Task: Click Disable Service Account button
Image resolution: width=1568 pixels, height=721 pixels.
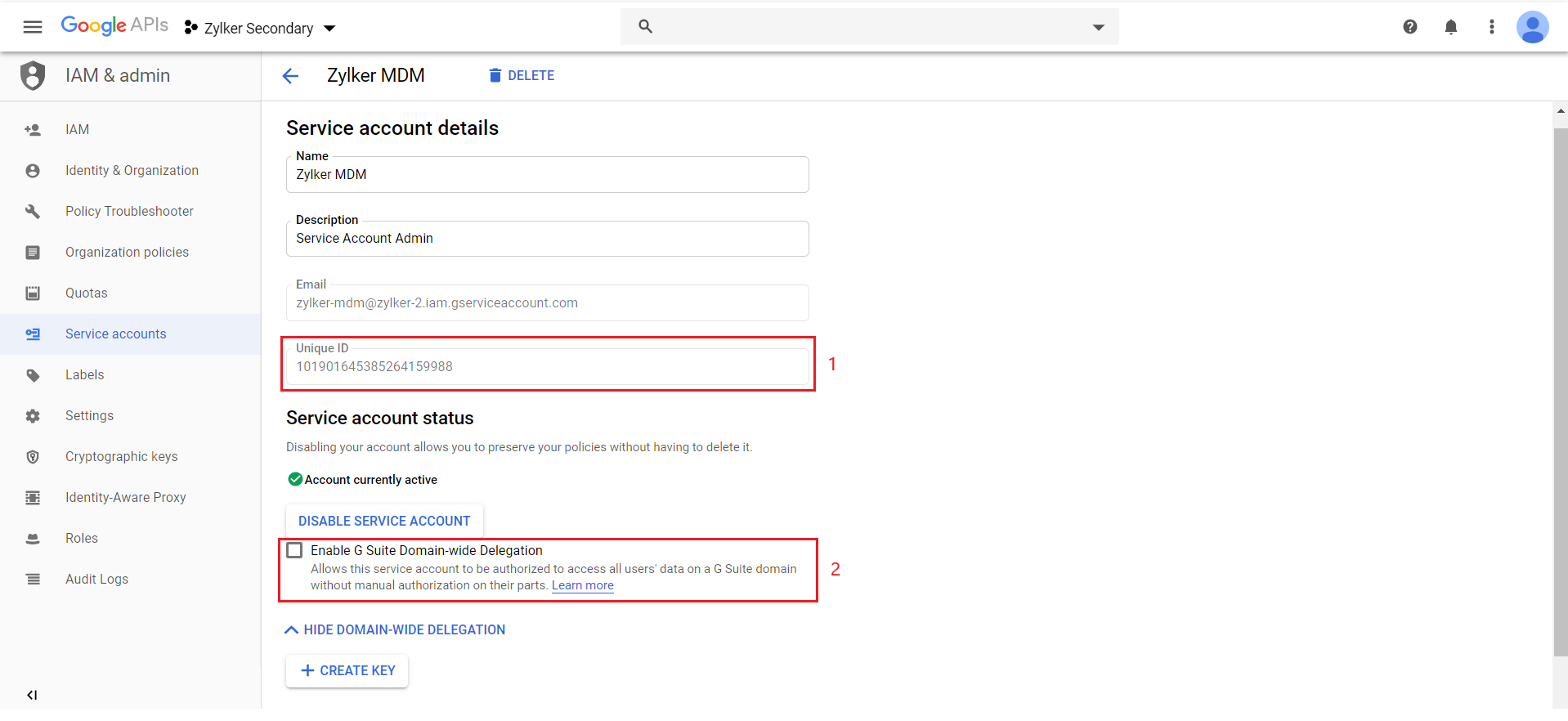Action: point(384,521)
